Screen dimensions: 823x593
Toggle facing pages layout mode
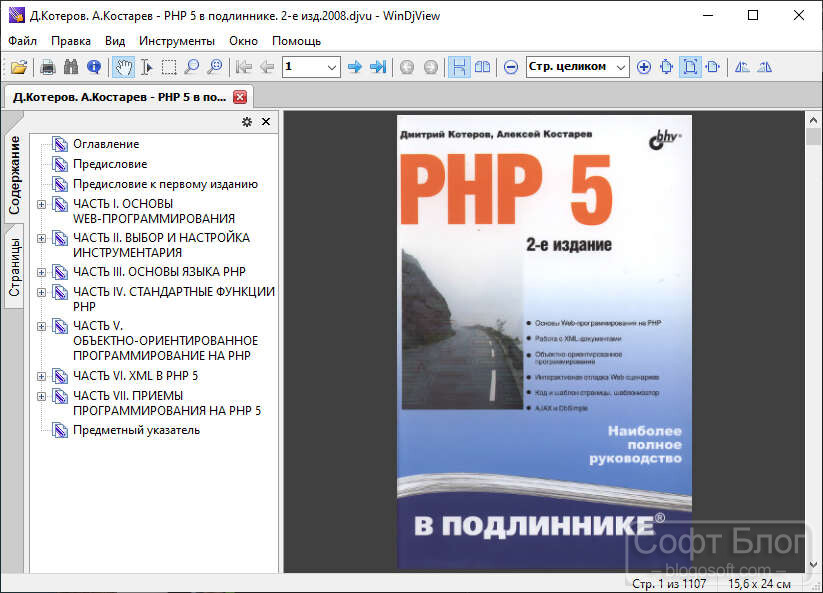482,67
